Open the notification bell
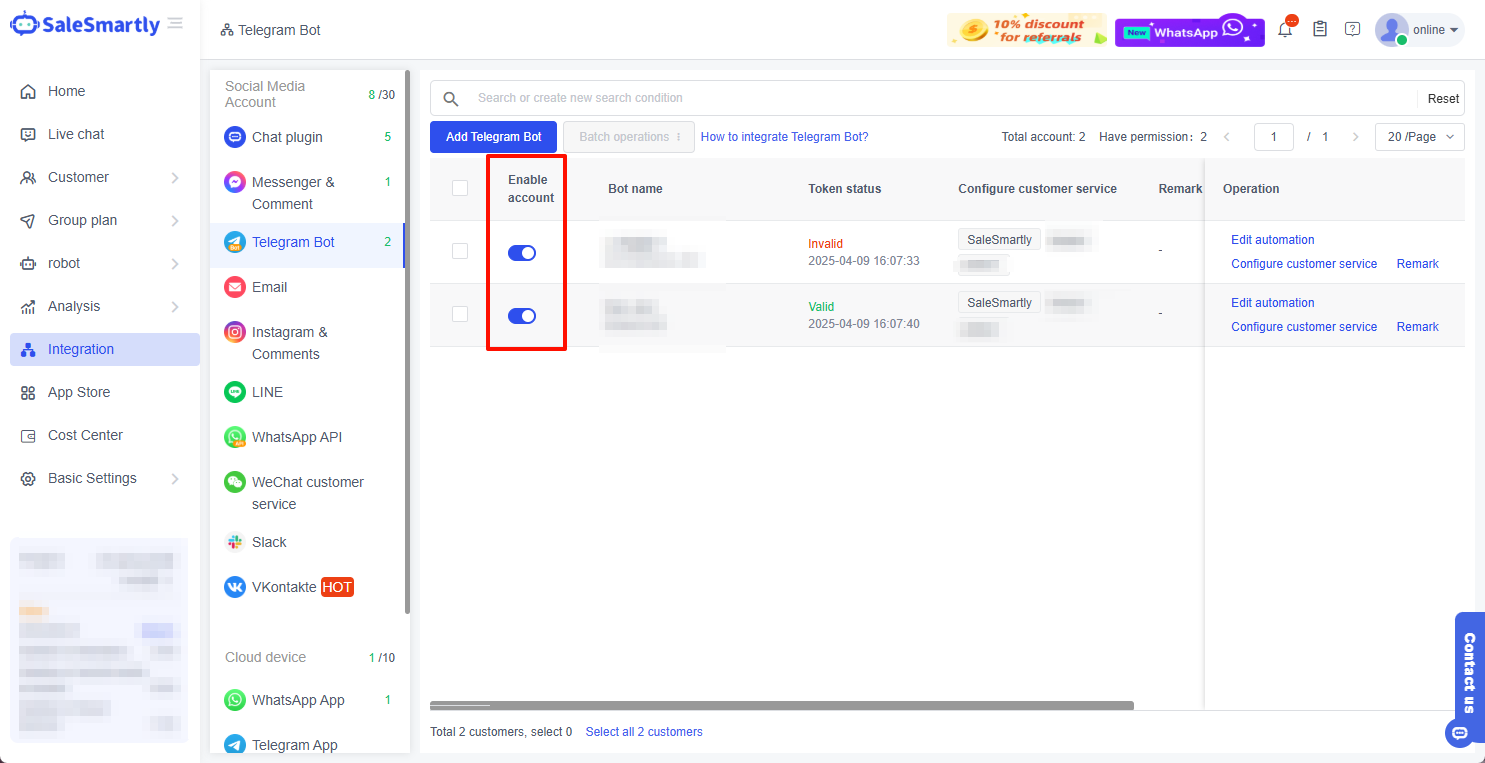 coord(1286,30)
